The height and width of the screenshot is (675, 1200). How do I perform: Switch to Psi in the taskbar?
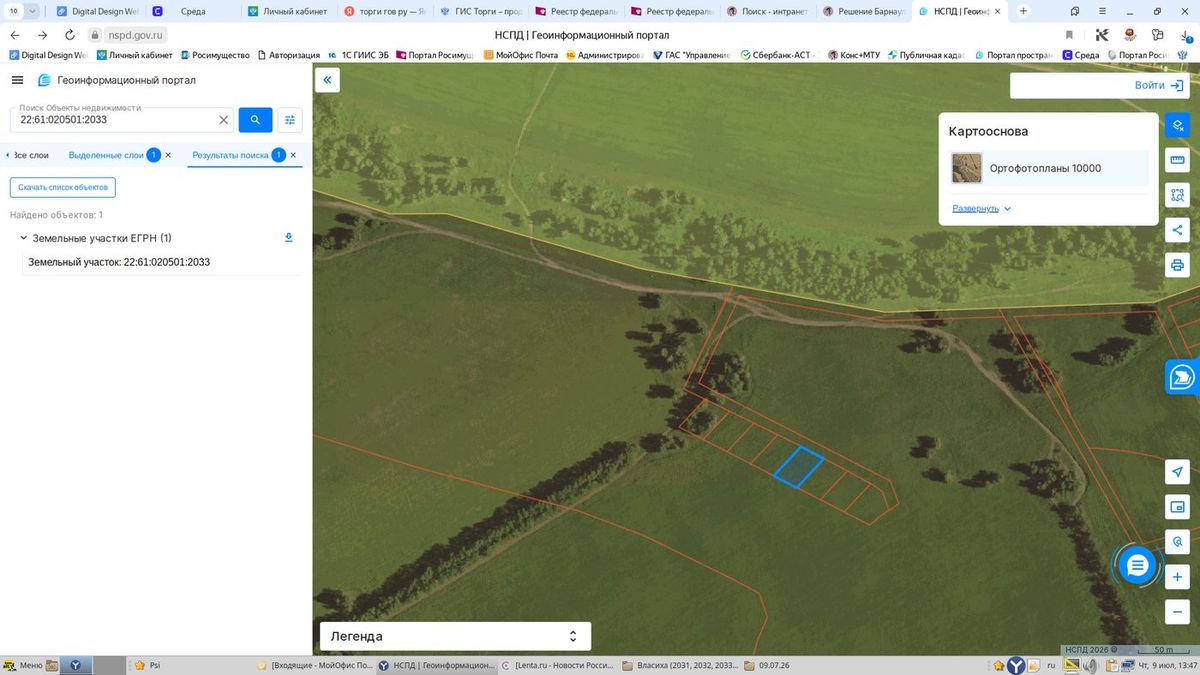148,665
